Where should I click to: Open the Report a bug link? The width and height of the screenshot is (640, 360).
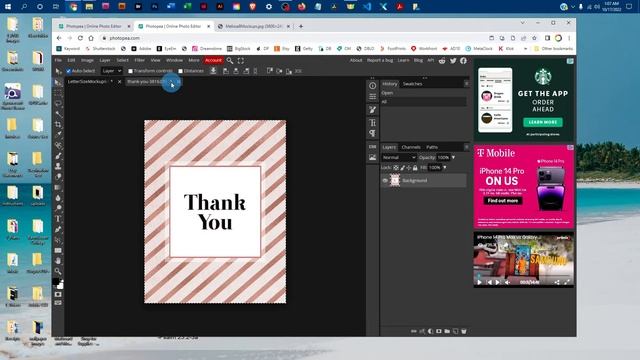[380, 60]
